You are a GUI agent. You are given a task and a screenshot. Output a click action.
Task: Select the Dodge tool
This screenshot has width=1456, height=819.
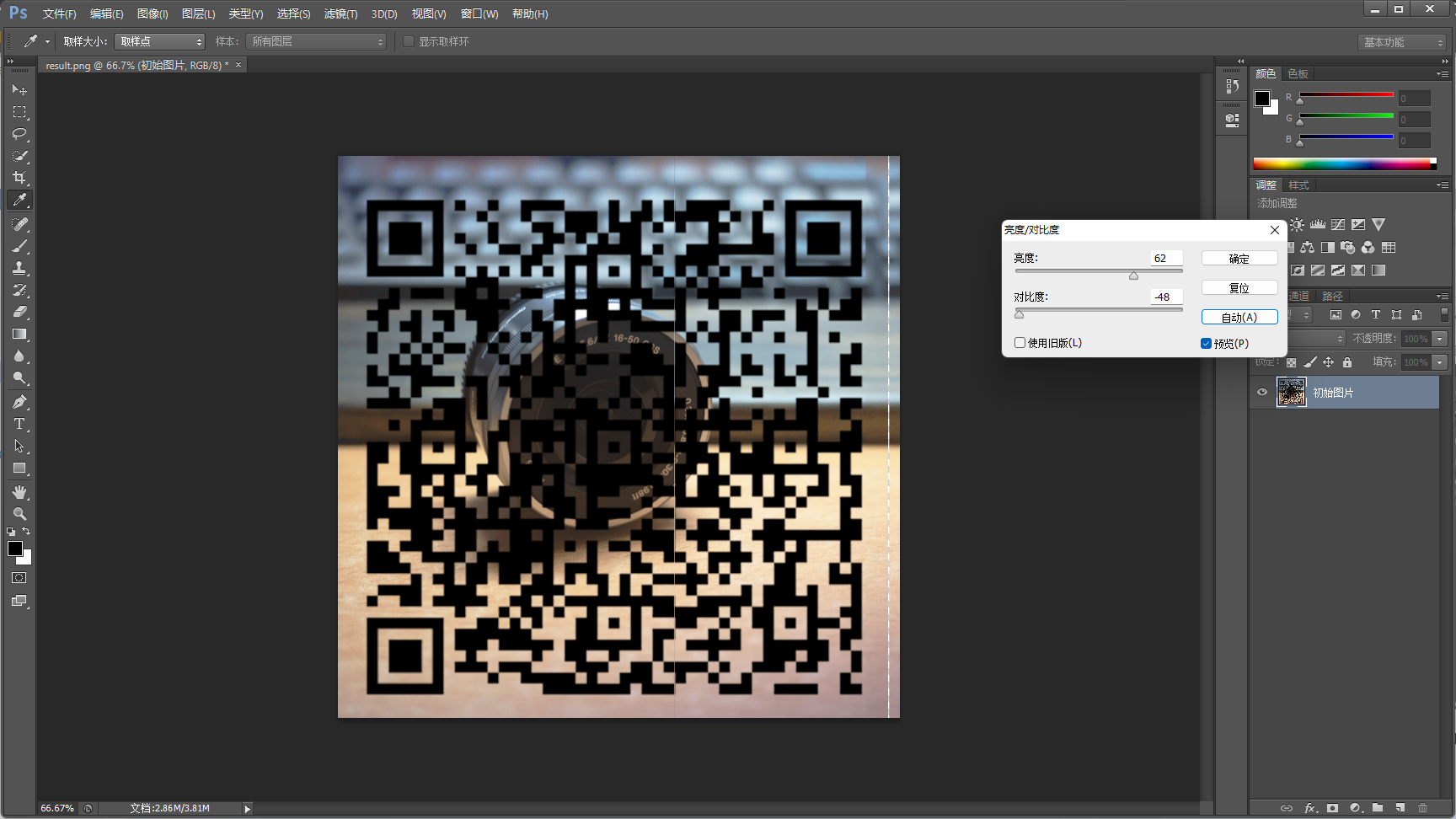pyautogui.click(x=19, y=377)
